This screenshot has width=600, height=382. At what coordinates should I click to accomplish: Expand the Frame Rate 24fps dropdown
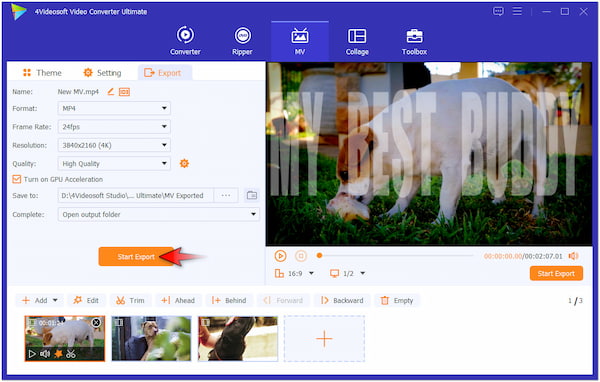pos(114,127)
